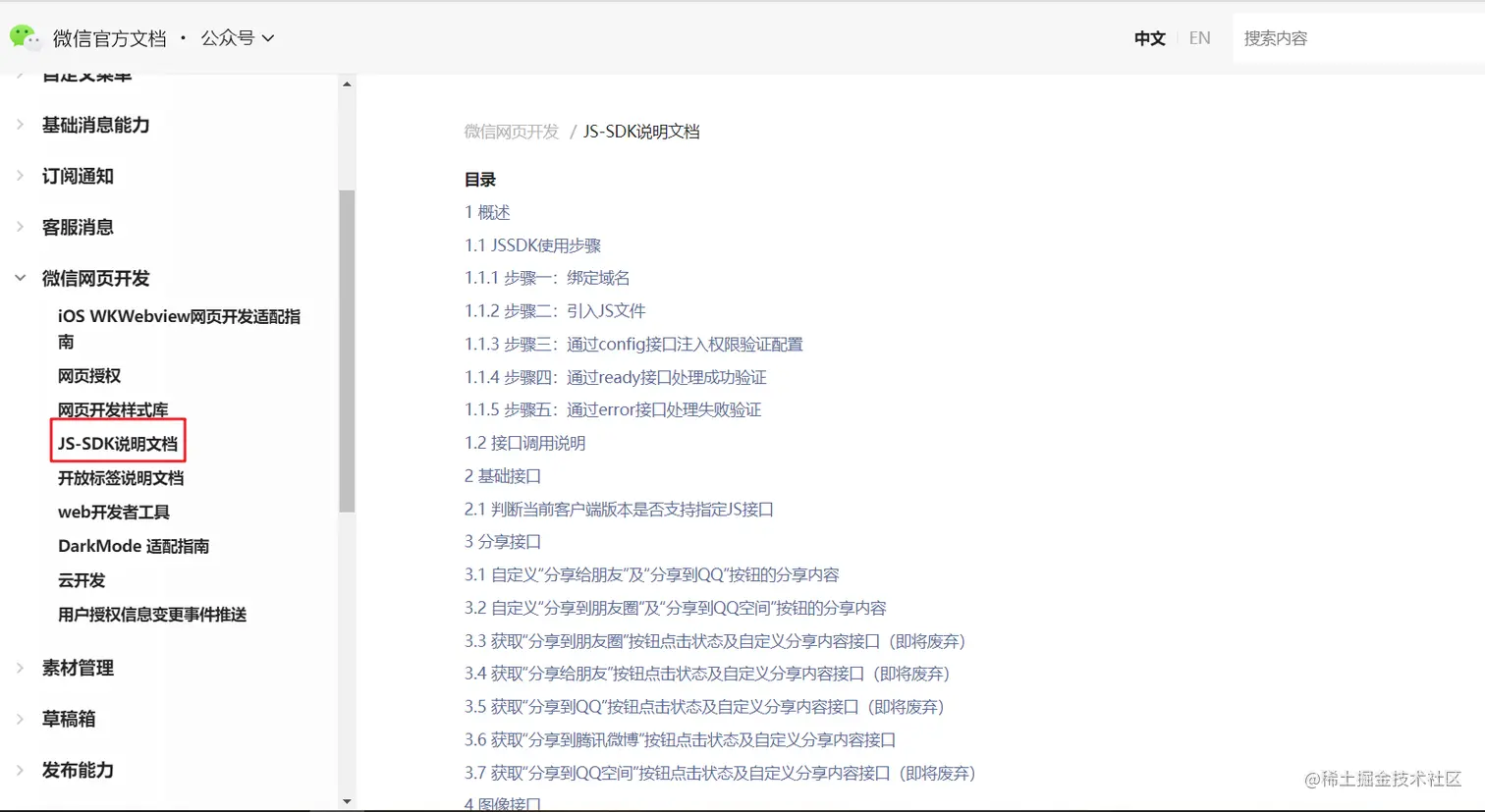
Task: Open the 公众号 dropdown in header
Action: (x=238, y=38)
